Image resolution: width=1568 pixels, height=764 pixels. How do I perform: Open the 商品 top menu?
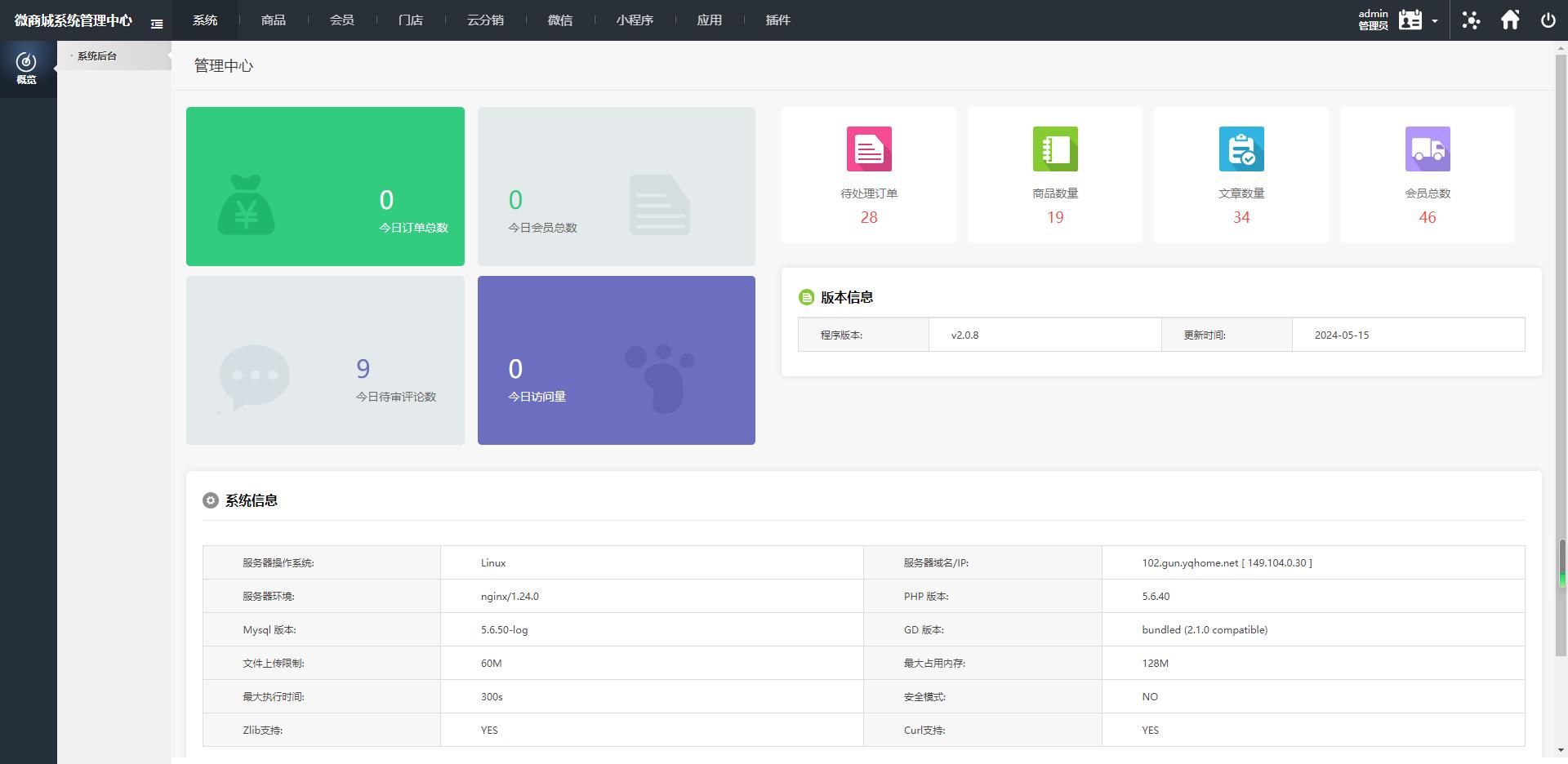(274, 20)
